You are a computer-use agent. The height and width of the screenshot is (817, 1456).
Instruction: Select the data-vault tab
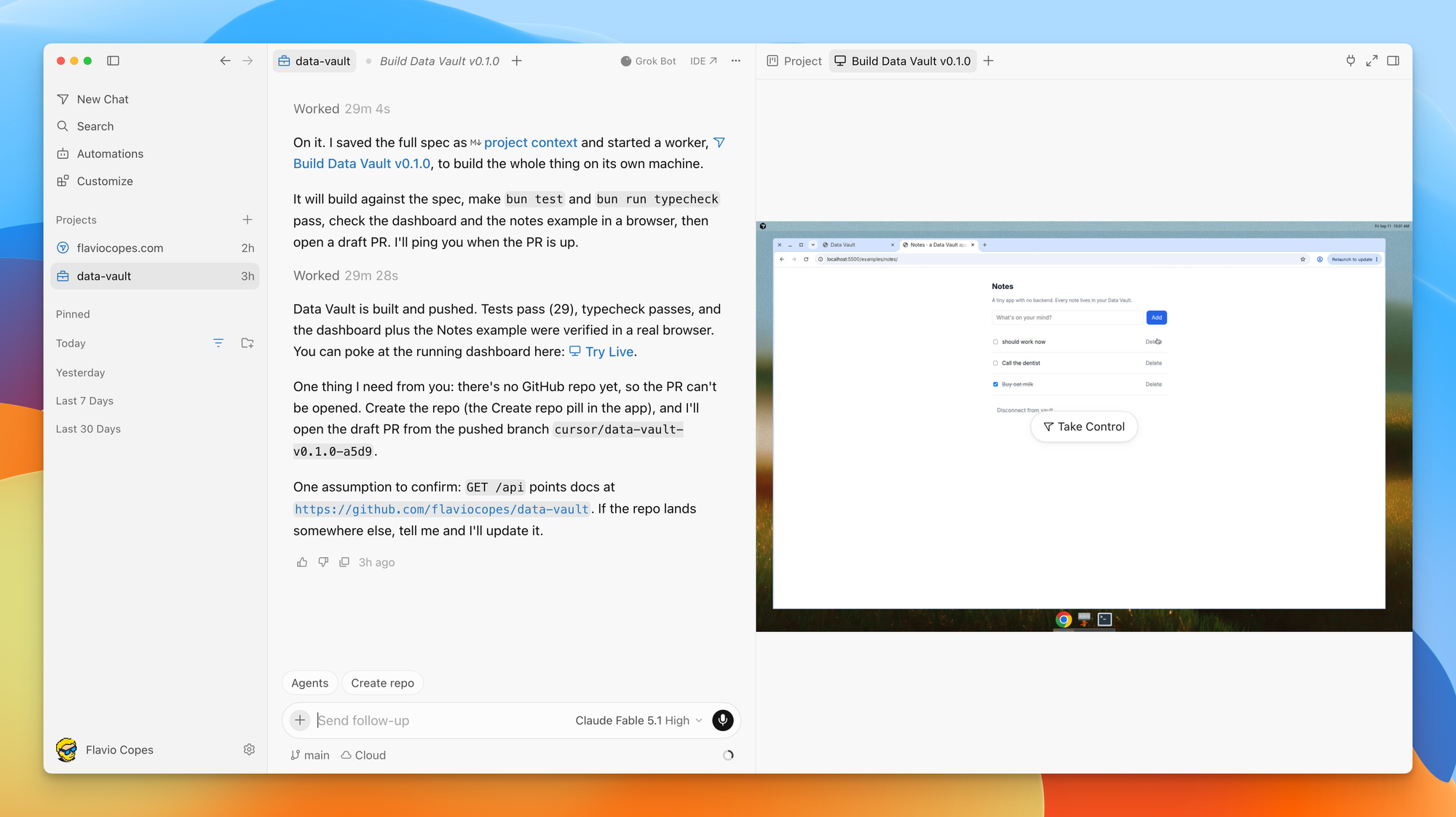tap(314, 61)
